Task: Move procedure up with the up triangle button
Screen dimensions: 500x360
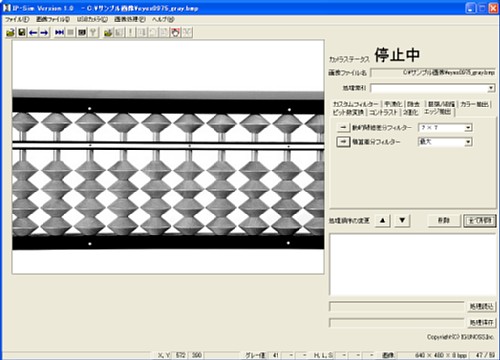Action: click(383, 220)
